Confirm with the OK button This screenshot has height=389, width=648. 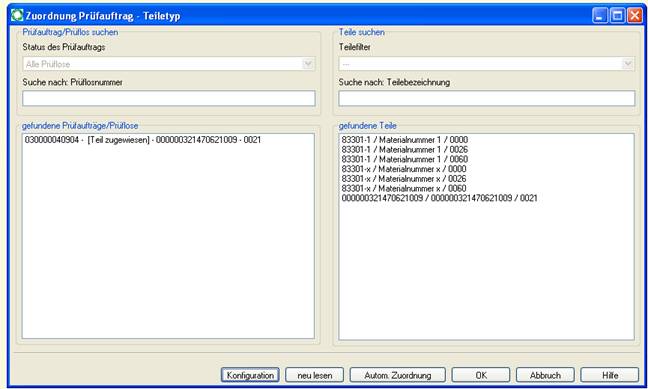481,375
